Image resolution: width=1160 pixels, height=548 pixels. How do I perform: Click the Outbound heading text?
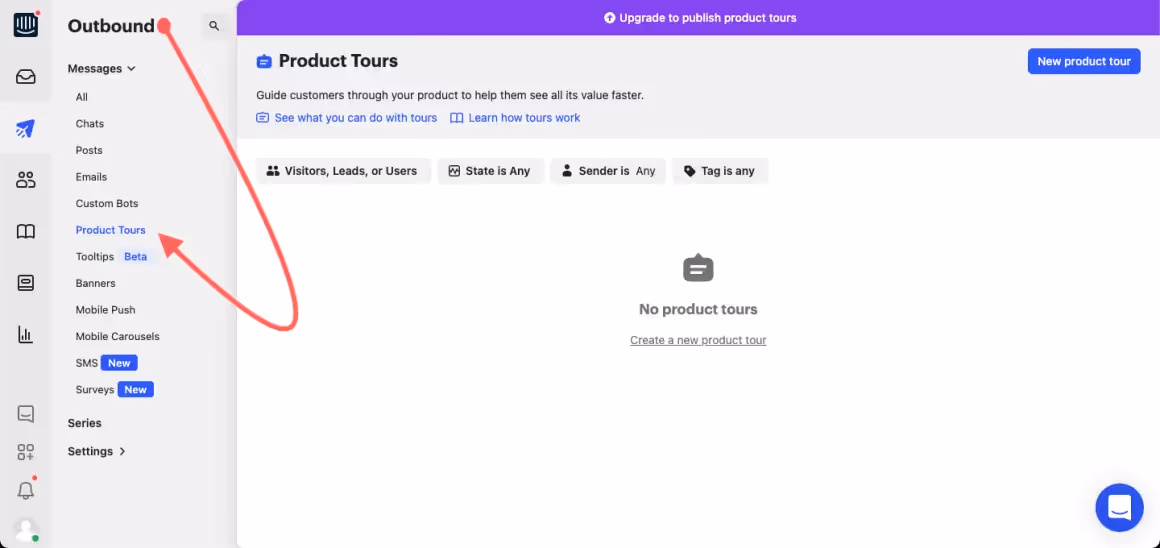111,26
